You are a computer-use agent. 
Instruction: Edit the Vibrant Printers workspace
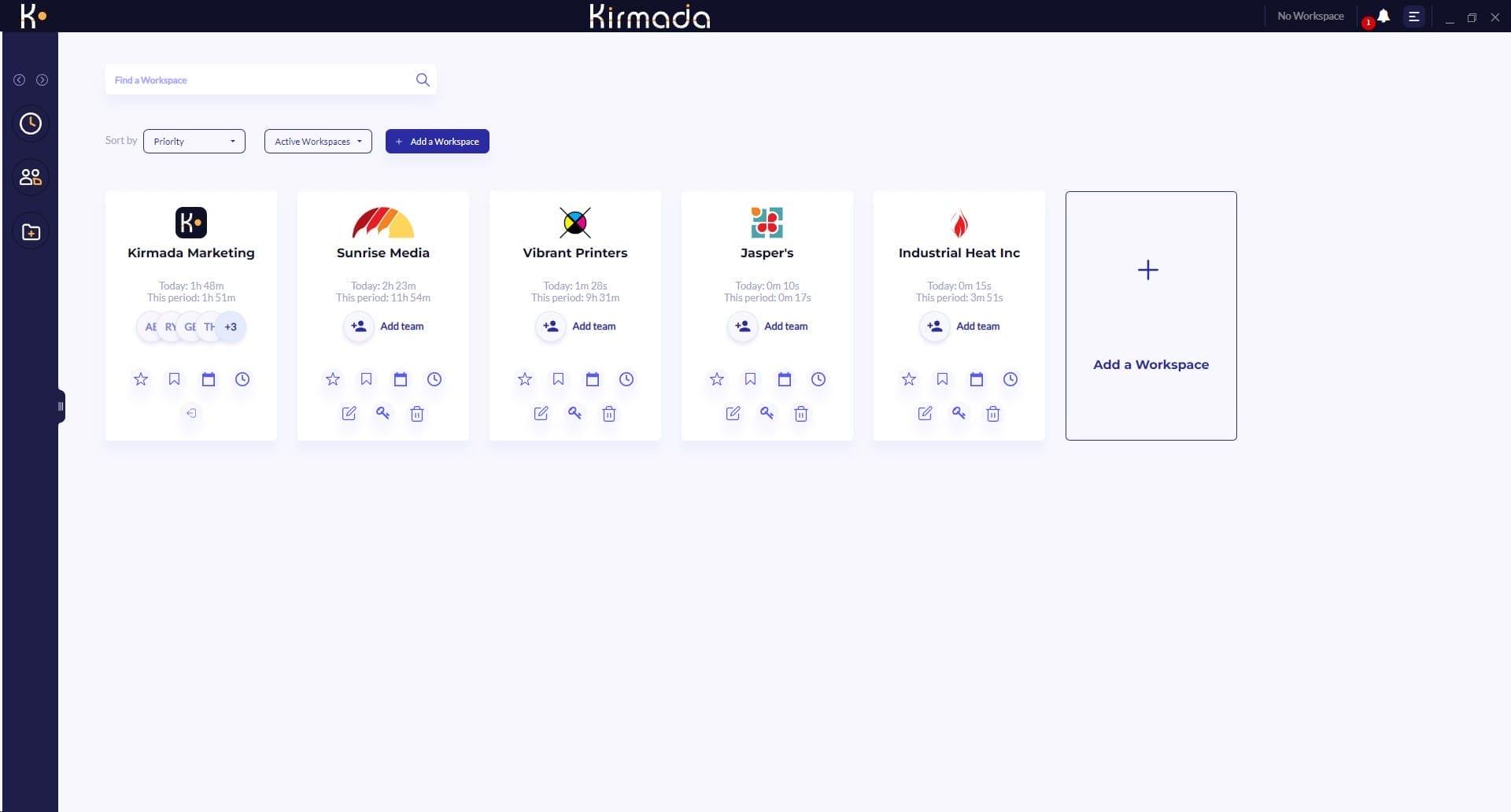tap(541, 414)
